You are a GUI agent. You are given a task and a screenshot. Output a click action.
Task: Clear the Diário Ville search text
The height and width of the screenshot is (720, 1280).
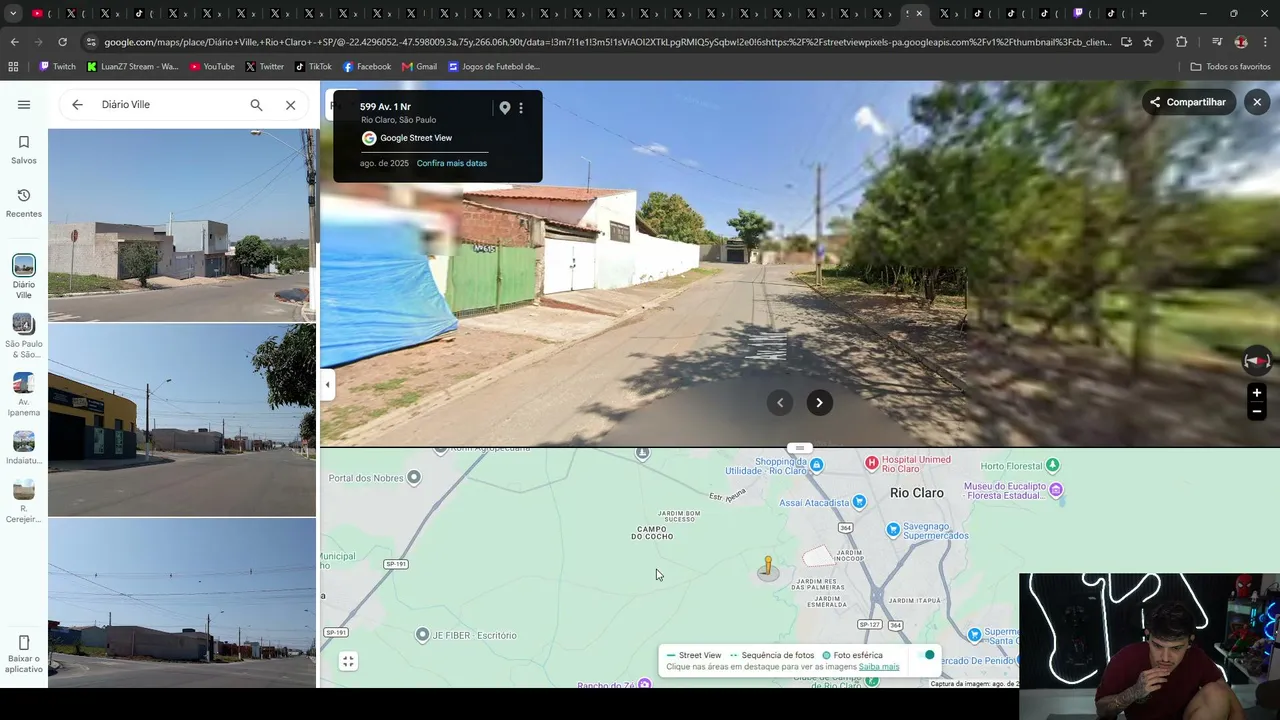click(x=290, y=104)
